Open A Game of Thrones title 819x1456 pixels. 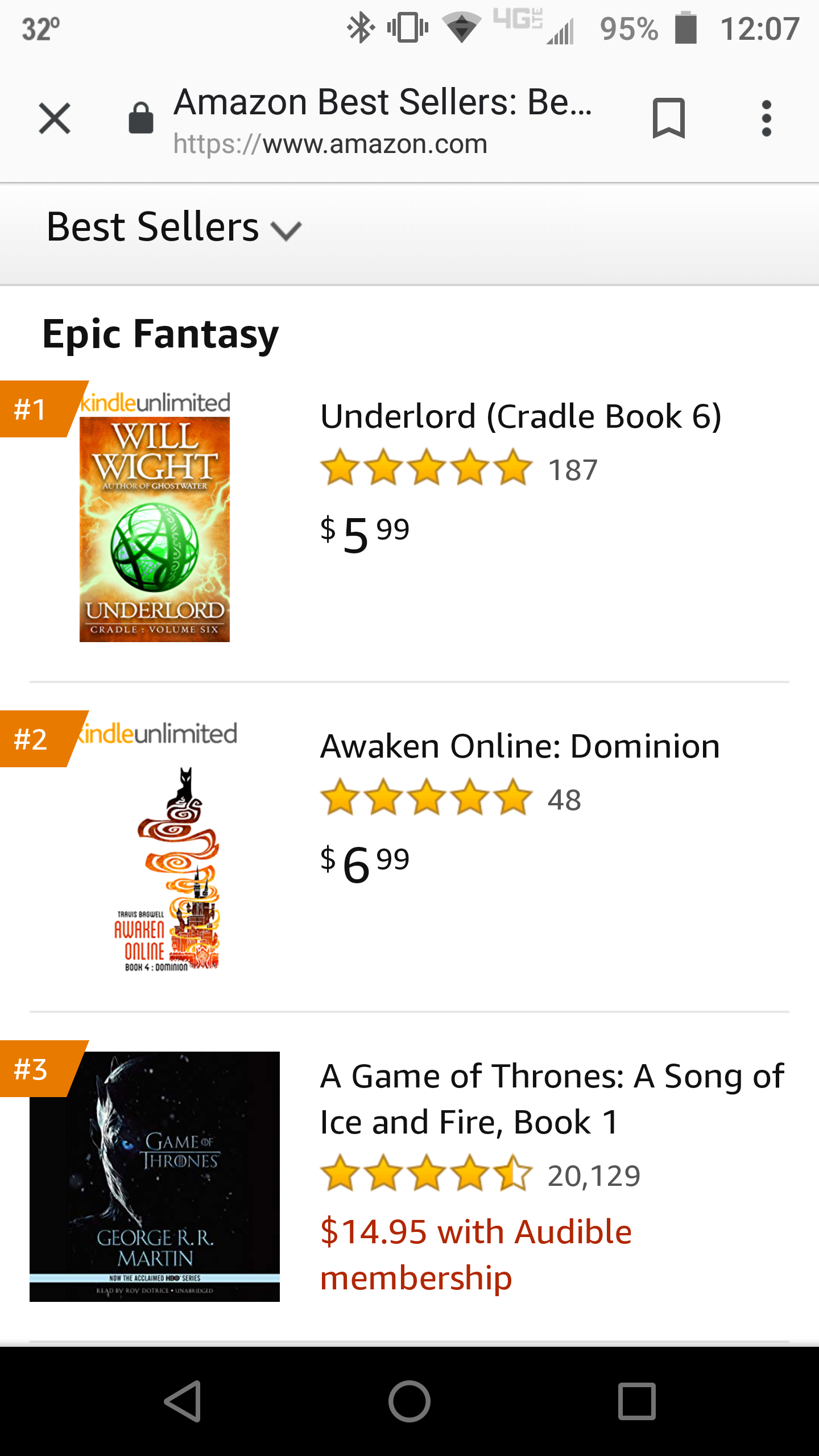552,1099
